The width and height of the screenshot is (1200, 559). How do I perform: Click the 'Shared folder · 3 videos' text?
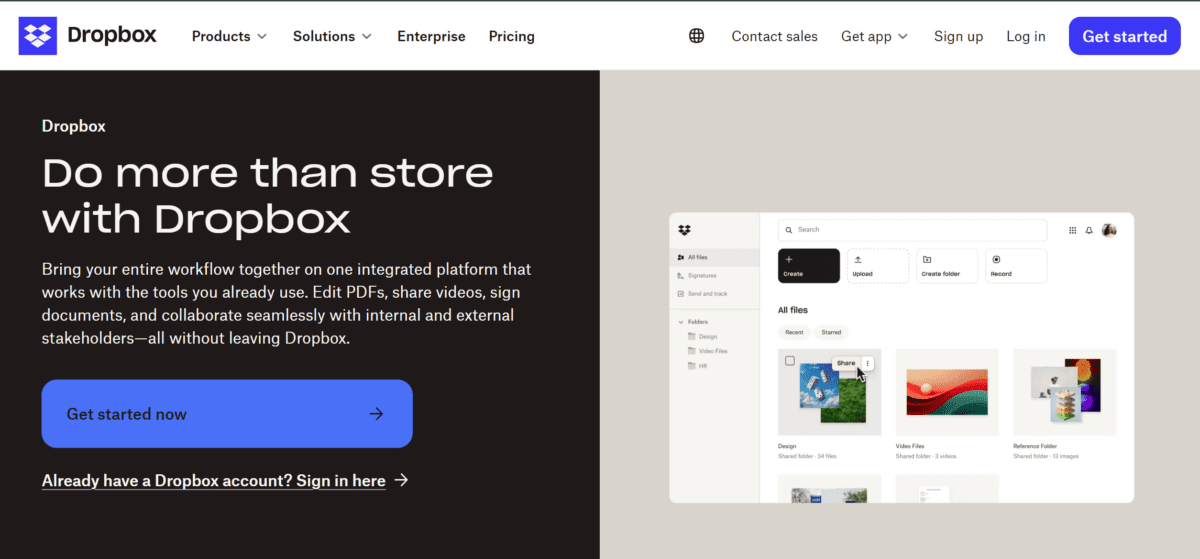(x=926, y=456)
